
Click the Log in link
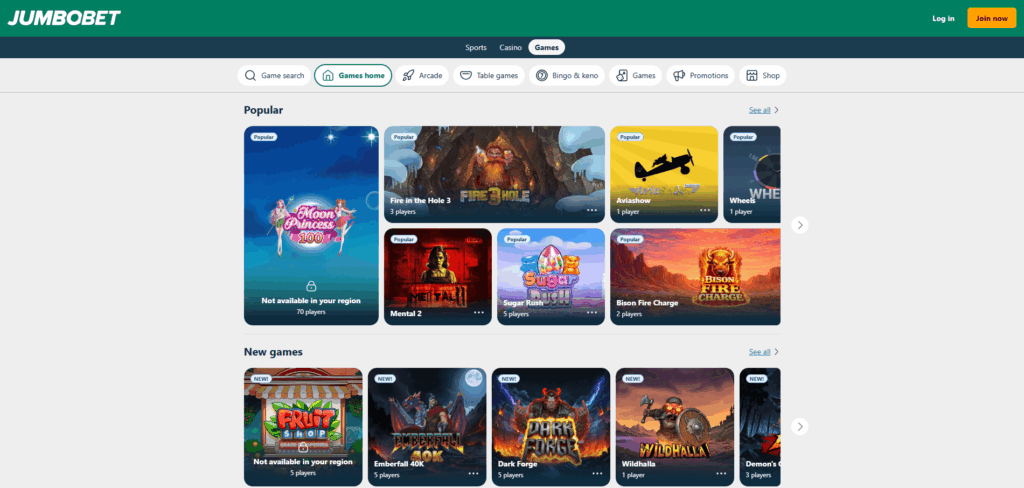pos(943,18)
